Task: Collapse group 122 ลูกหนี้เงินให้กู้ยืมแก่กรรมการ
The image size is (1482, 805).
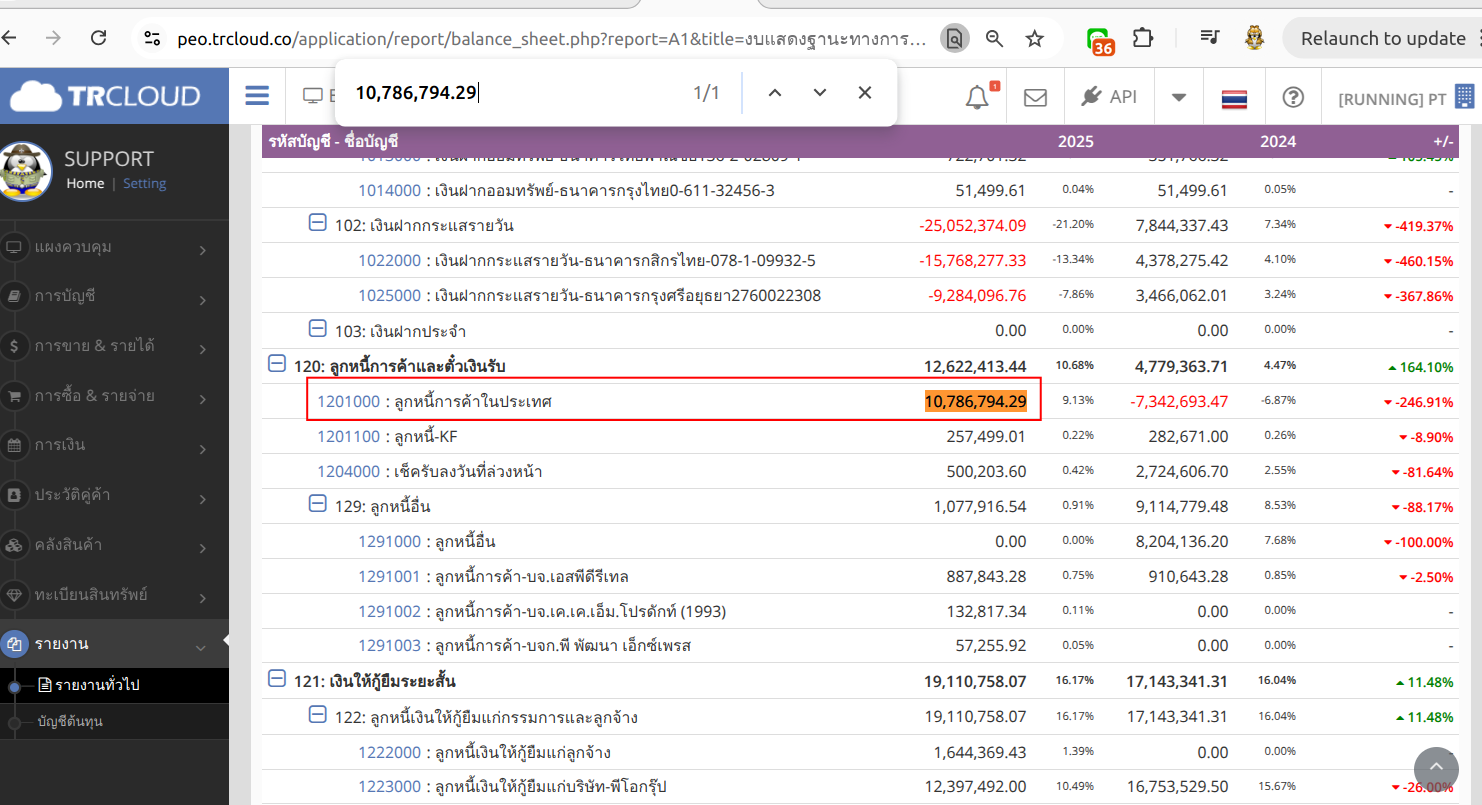Action: [x=317, y=715]
